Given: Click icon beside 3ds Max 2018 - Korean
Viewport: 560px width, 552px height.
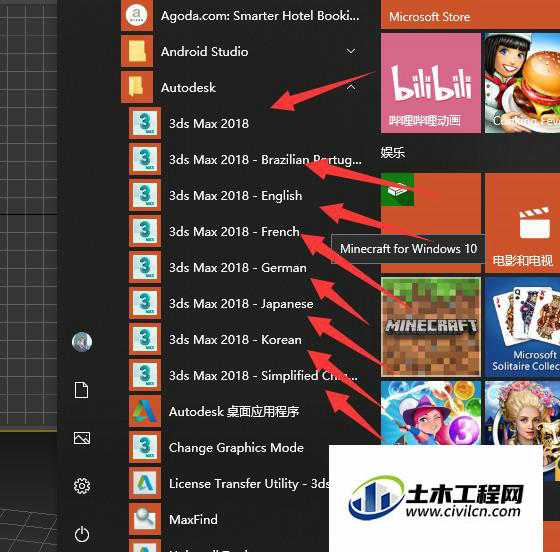Looking at the screenshot, I should coord(145,339).
